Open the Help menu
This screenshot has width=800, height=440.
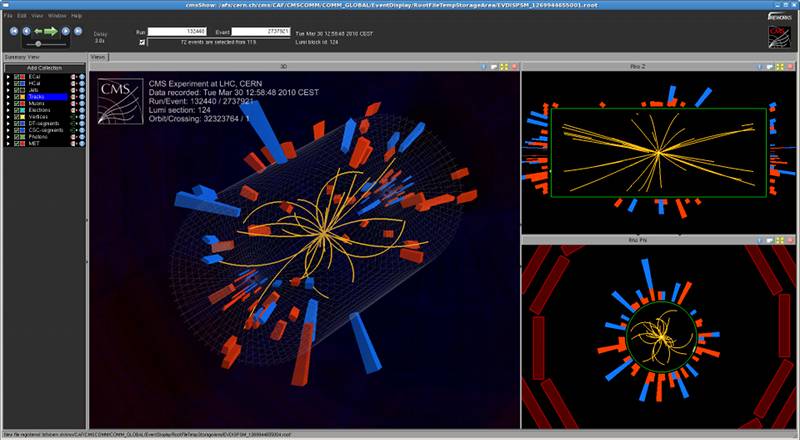[x=77, y=16]
